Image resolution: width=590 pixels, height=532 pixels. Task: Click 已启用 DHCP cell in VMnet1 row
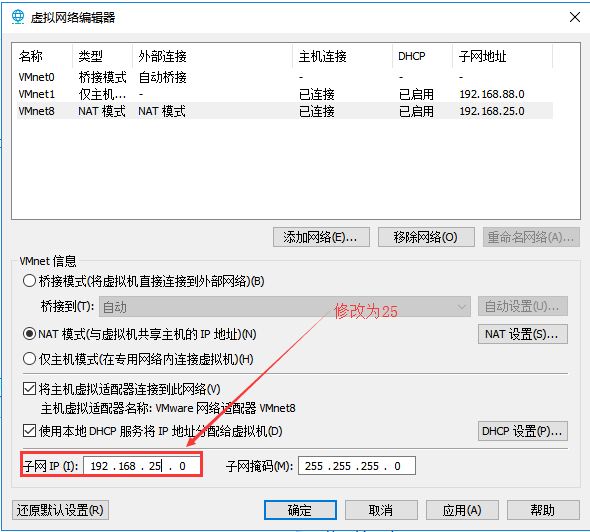tap(416, 94)
